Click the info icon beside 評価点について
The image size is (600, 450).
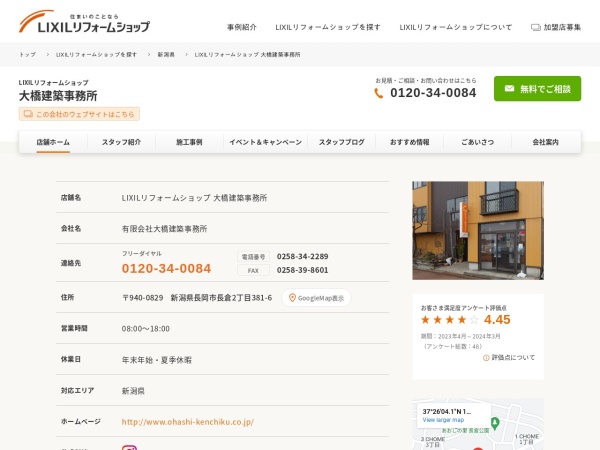(486, 358)
